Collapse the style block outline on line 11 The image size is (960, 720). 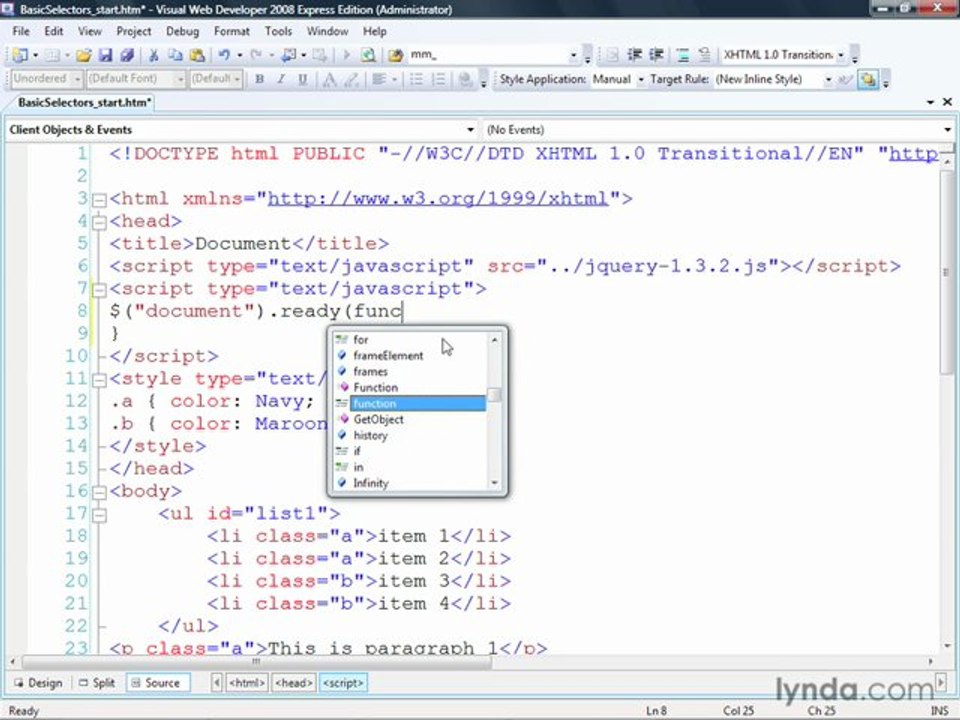point(99,380)
